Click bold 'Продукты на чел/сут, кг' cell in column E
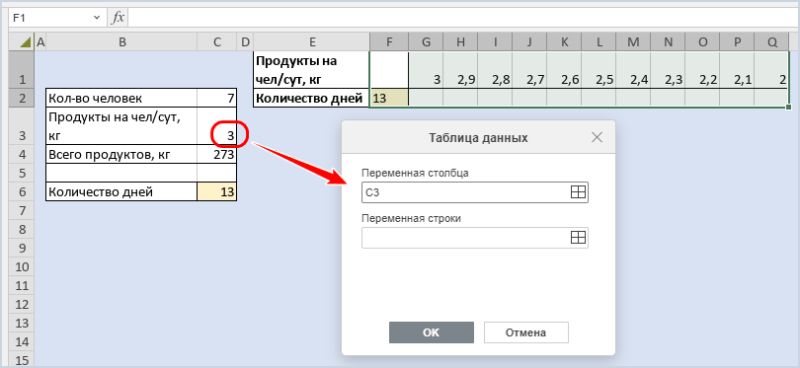Viewport: 800px width, 368px height. (312, 70)
